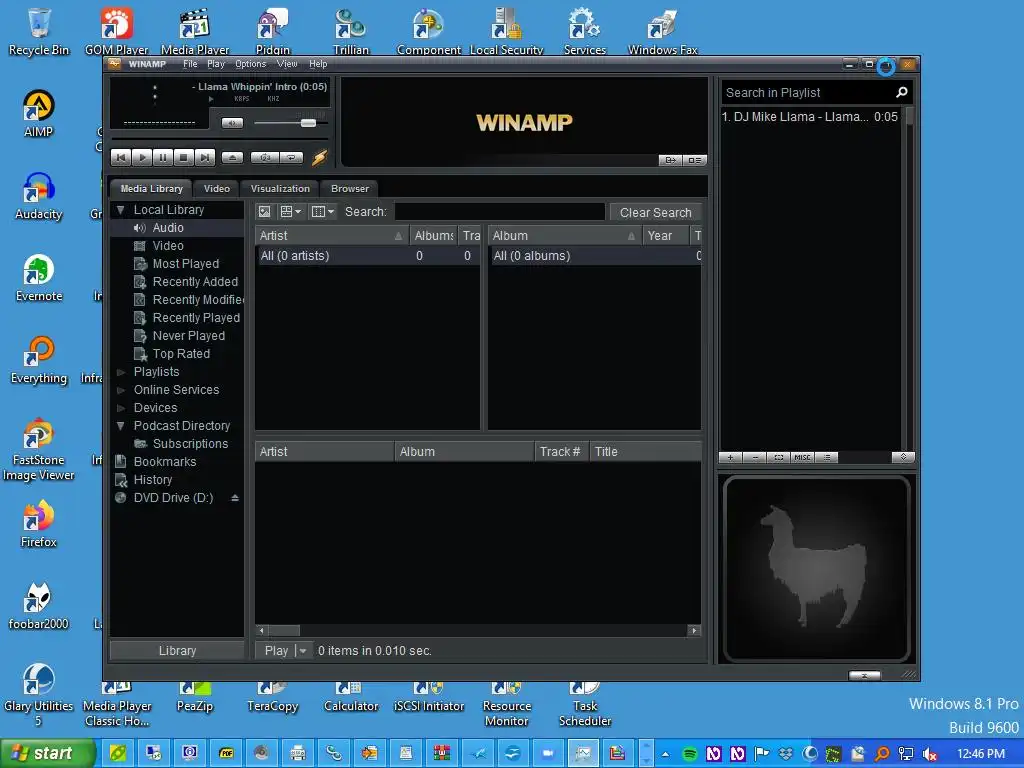Expand the Playlists tree node
Screen dimensions: 1024x768
120,372
